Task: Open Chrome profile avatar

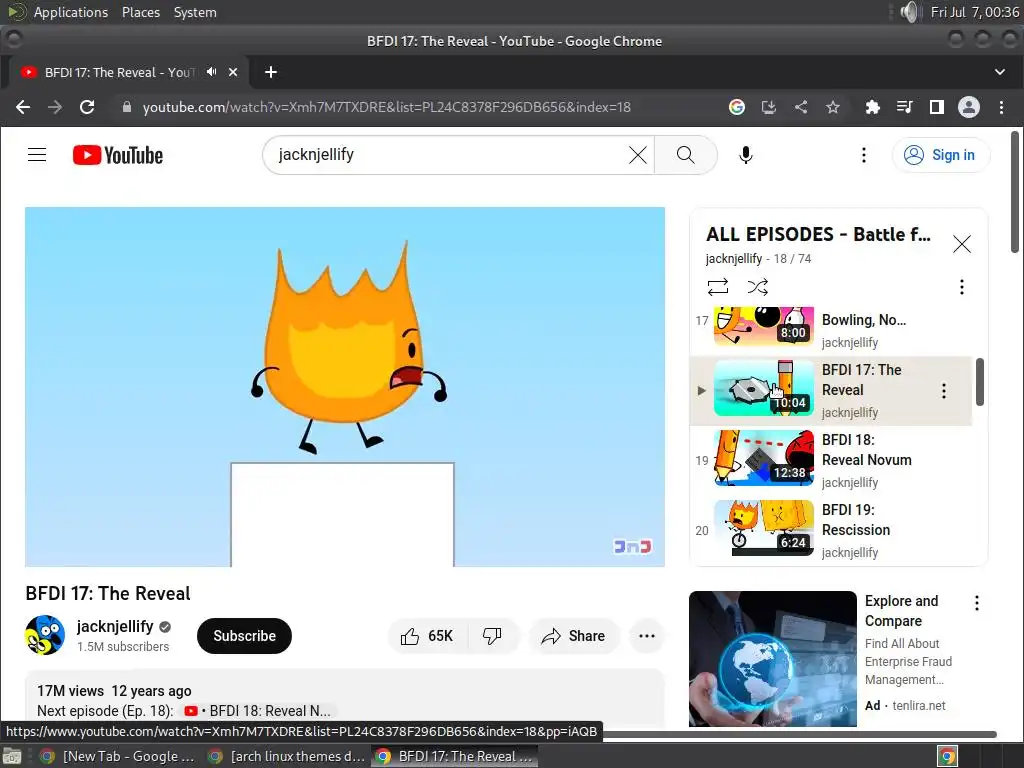Action: click(968, 107)
